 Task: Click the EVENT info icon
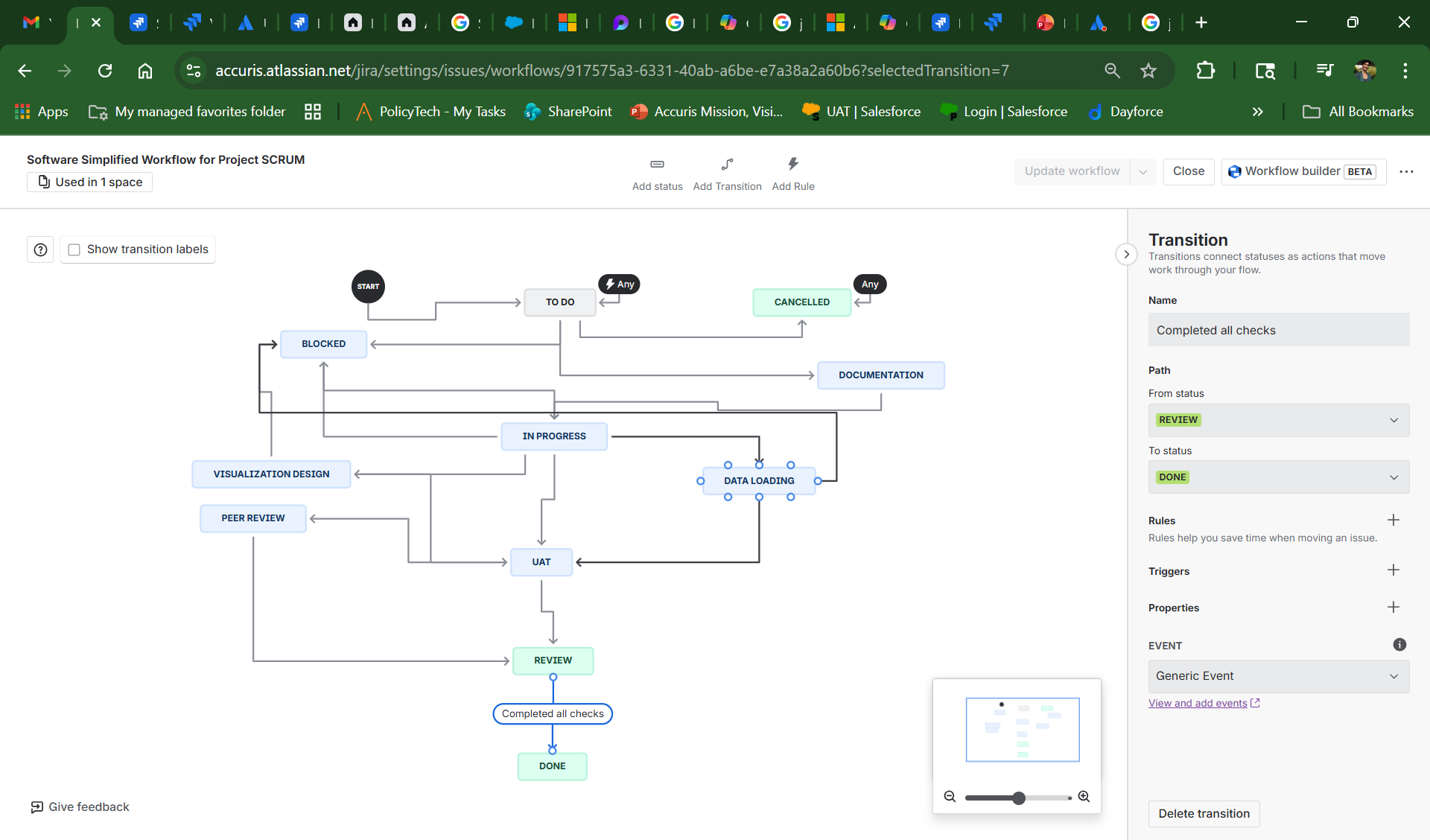1399,645
